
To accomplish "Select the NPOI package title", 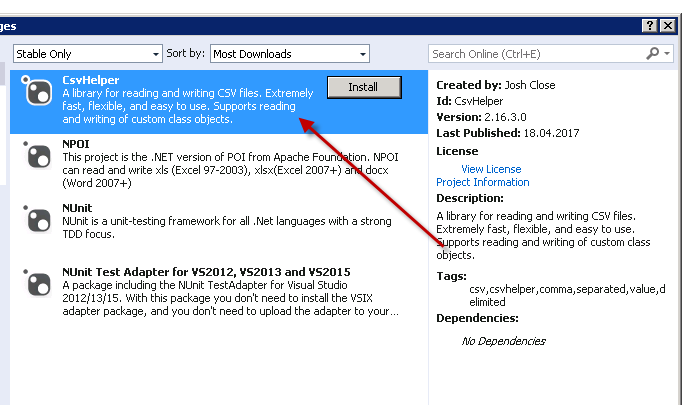I will click(x=76, y=144).
